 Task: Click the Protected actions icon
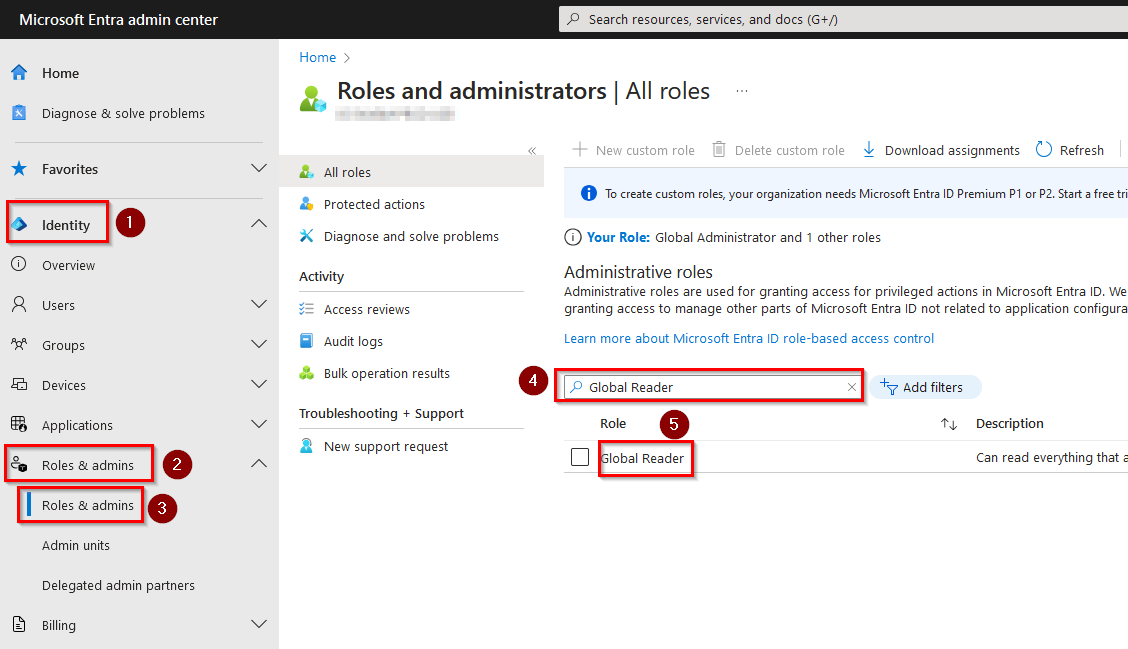307,204
